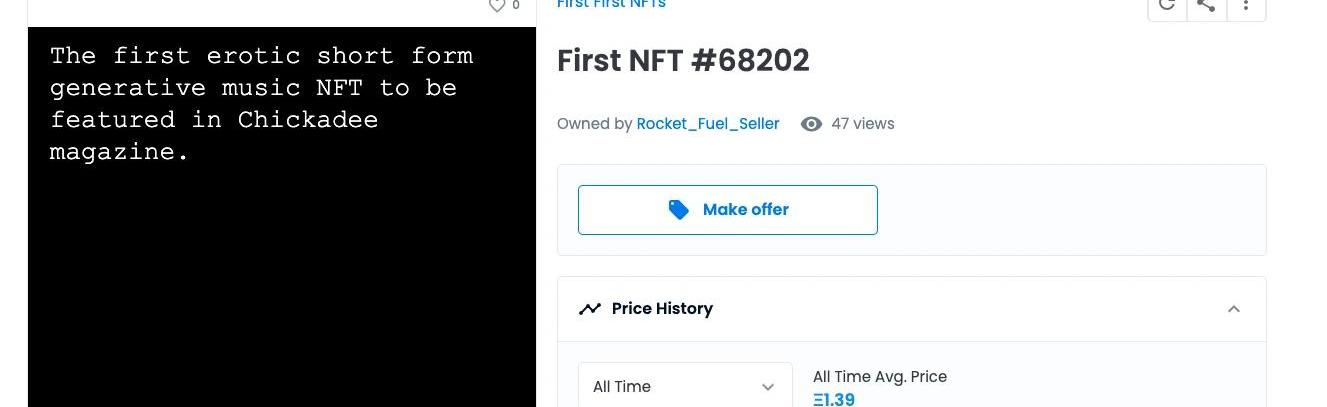The width and height of the screenshot is (1327, 407).
Task: Click the All Time dropdown arrow
Action: click(768, 387)
